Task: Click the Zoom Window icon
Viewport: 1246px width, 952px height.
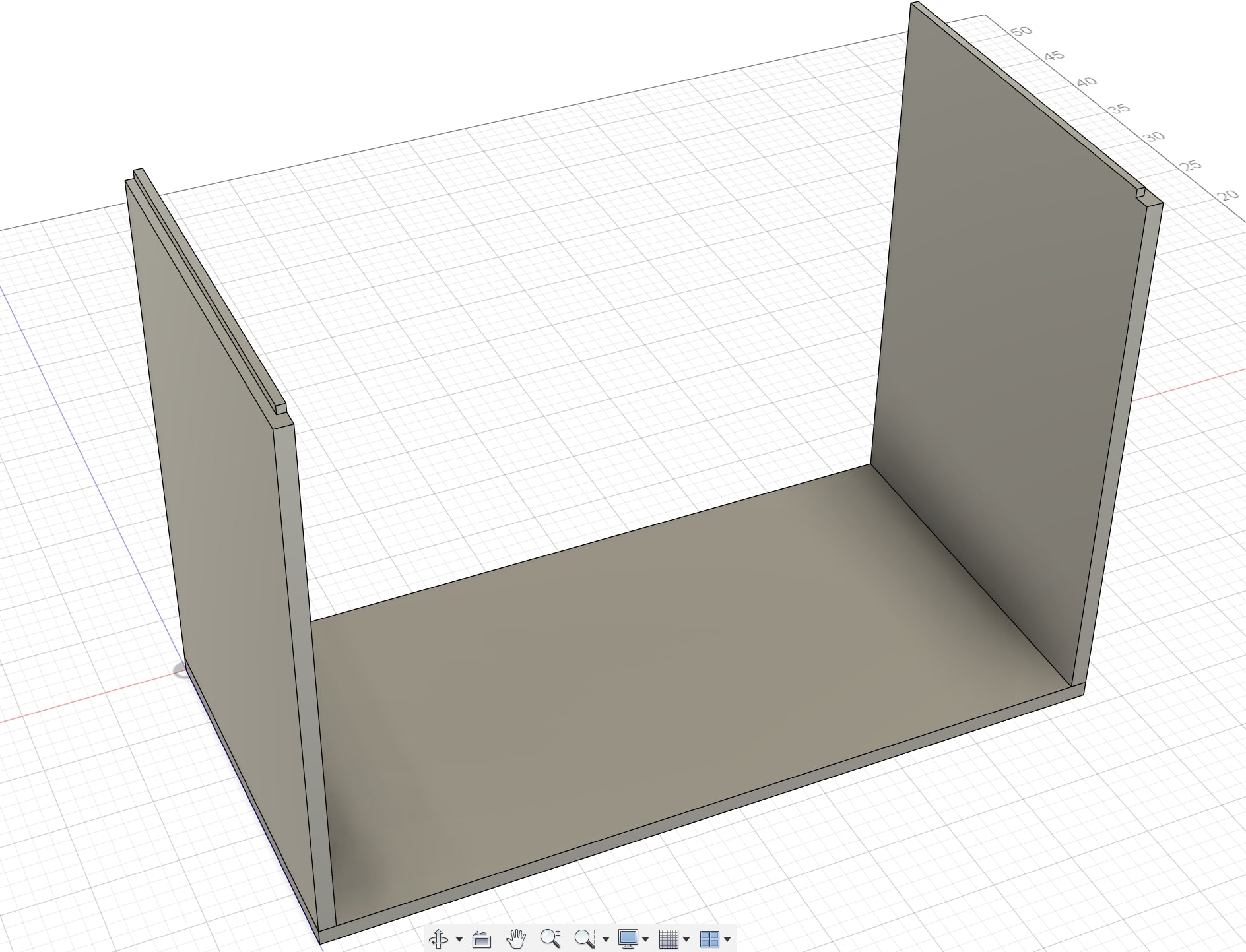Action: click(x=583, y=938)
